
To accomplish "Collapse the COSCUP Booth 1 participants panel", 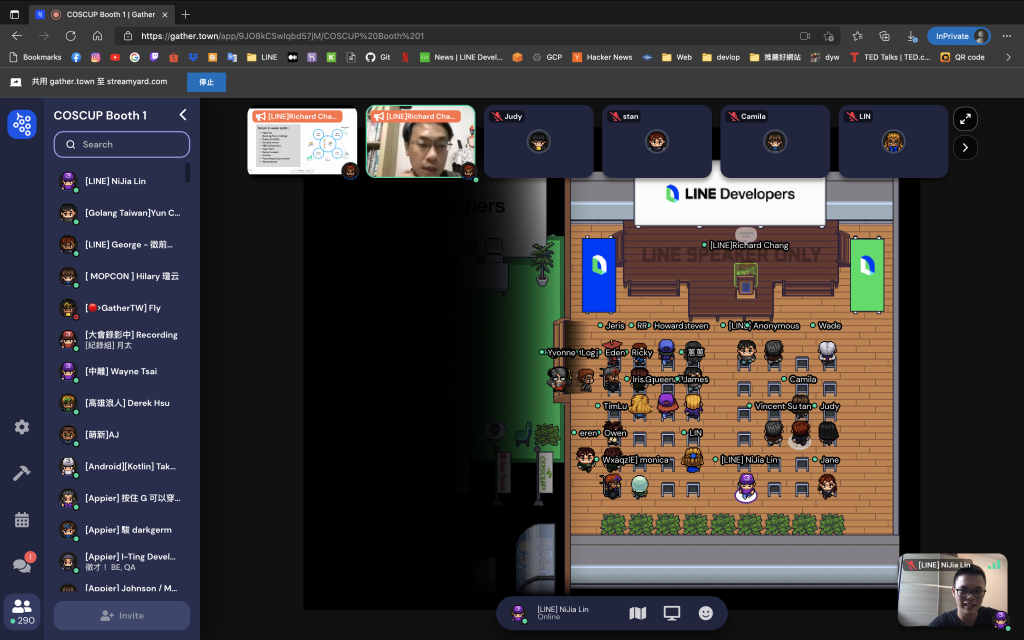I will [183, 115].
